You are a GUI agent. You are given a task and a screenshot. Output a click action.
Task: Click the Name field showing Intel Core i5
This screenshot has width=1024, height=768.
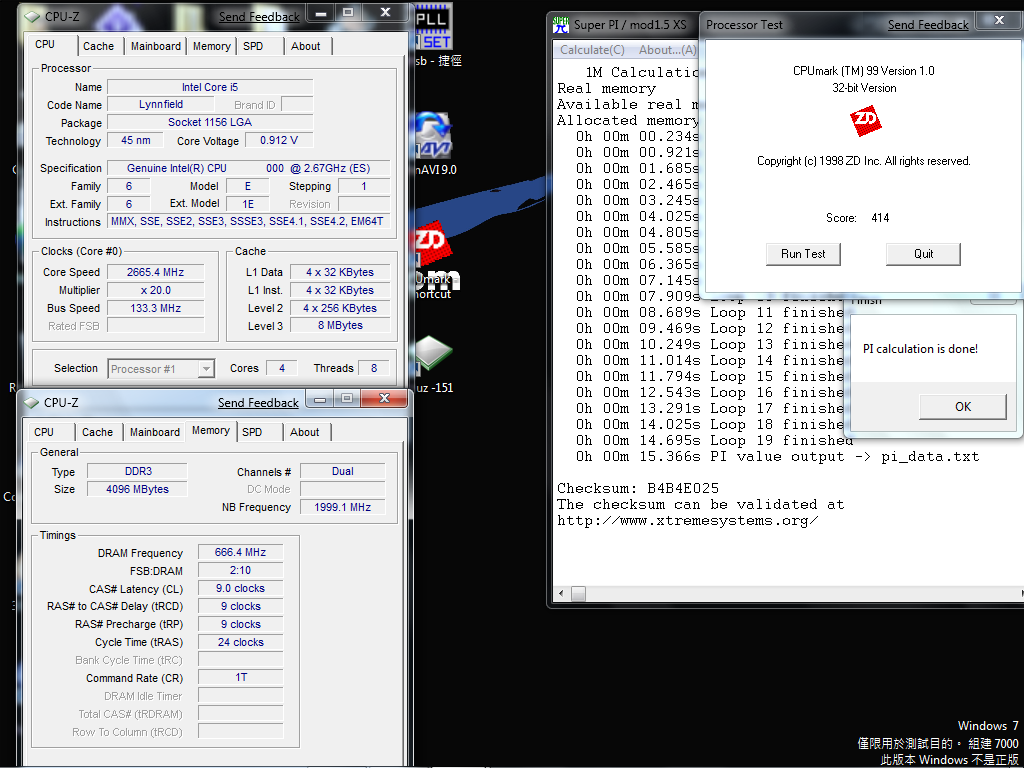[210, 88]
